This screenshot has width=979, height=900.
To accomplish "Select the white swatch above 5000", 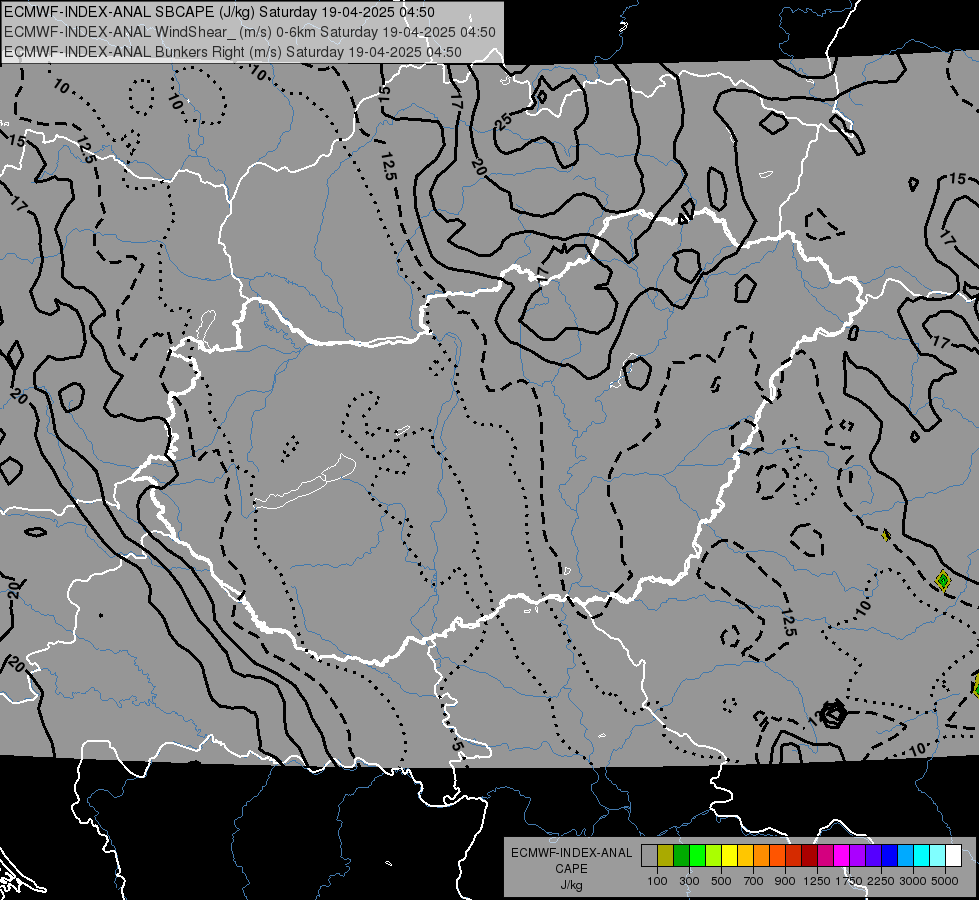I will click(x=953, y=856).
